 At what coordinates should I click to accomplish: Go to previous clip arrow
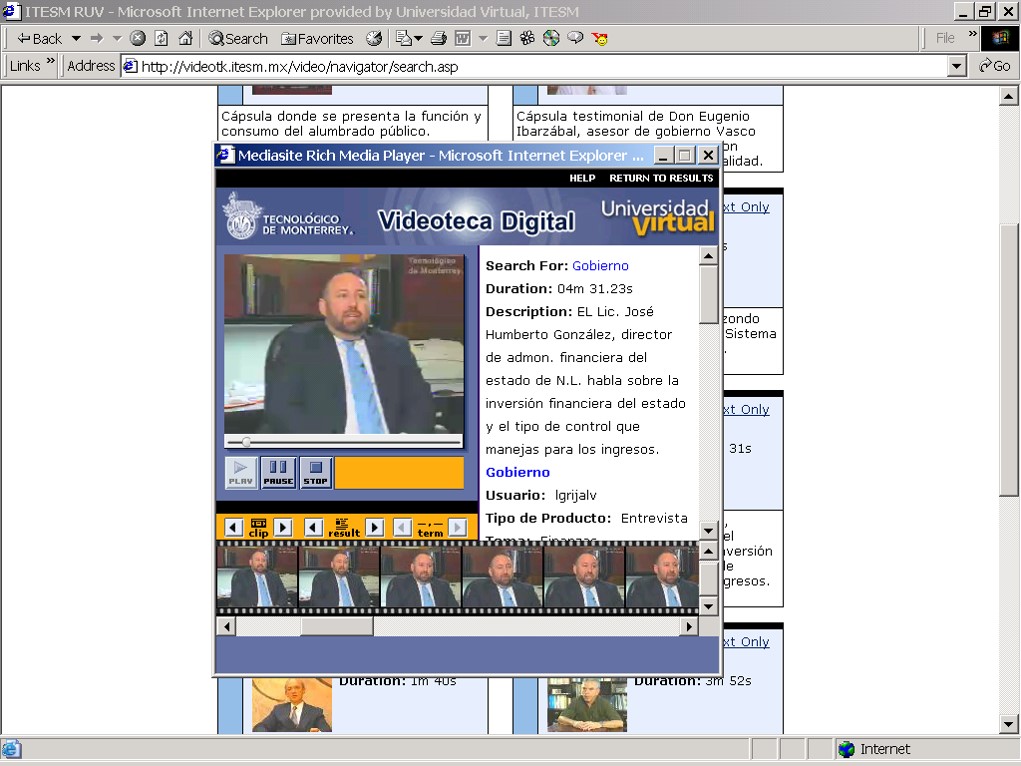click(x=233, y=527)
